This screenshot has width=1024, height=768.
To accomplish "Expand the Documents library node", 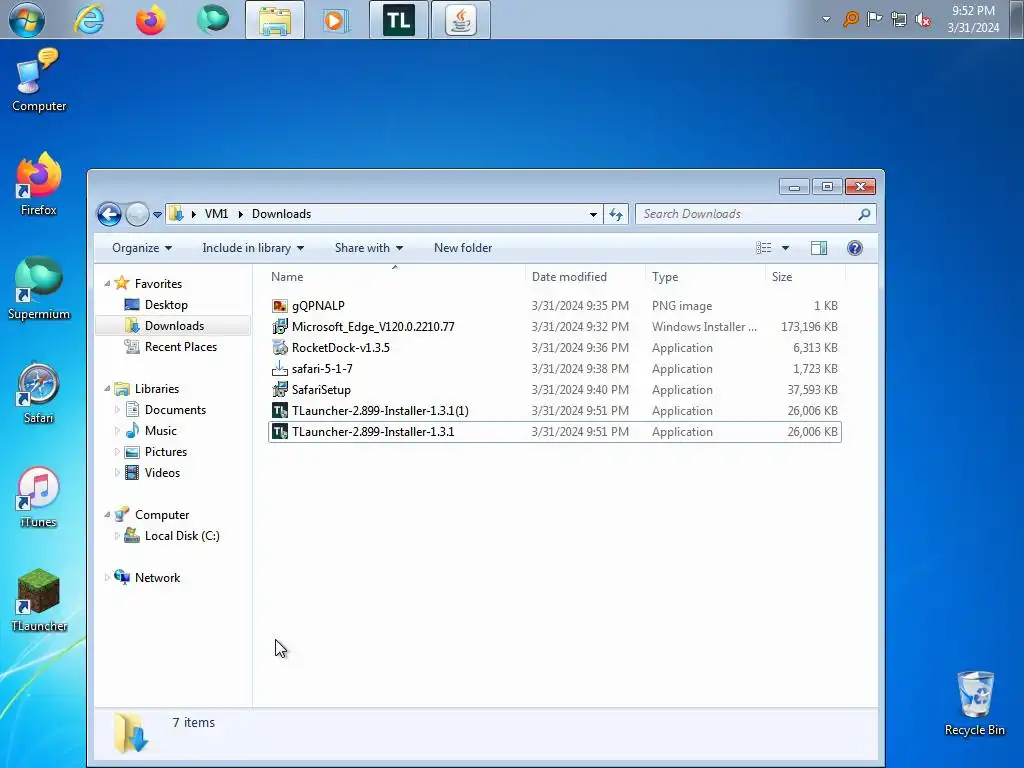I will [x=118, y=410].
